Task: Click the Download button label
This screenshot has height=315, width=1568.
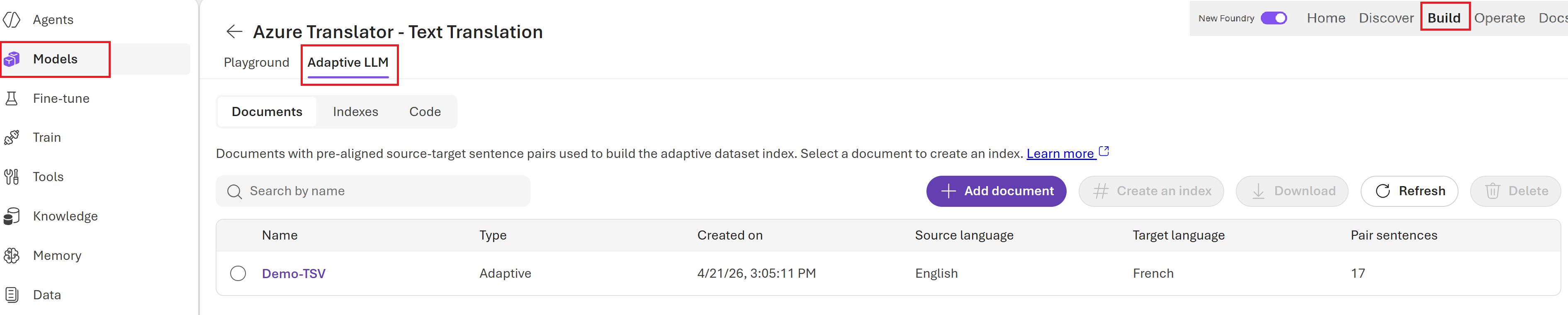Action: tap(1305, 191)
